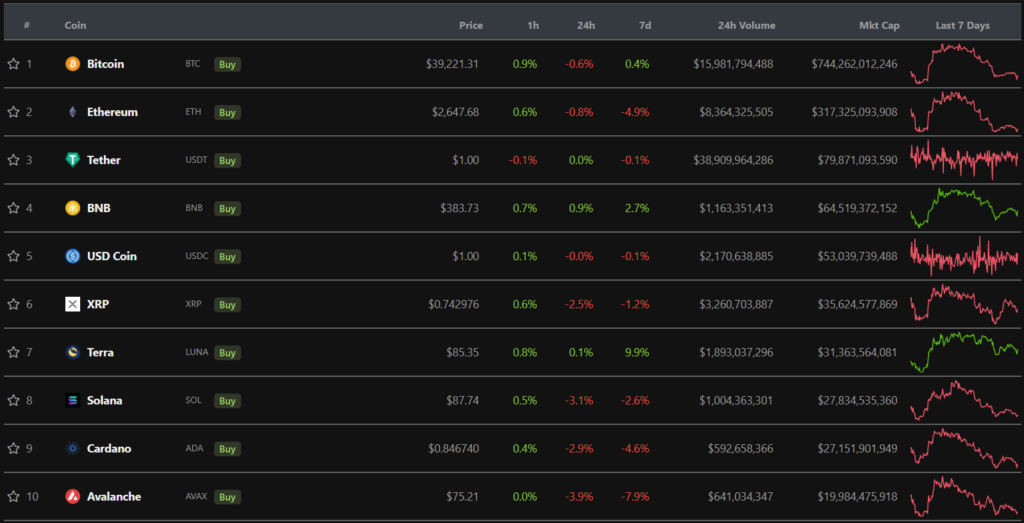Click the Avalanche red logo icon

(x=72, y=496)
